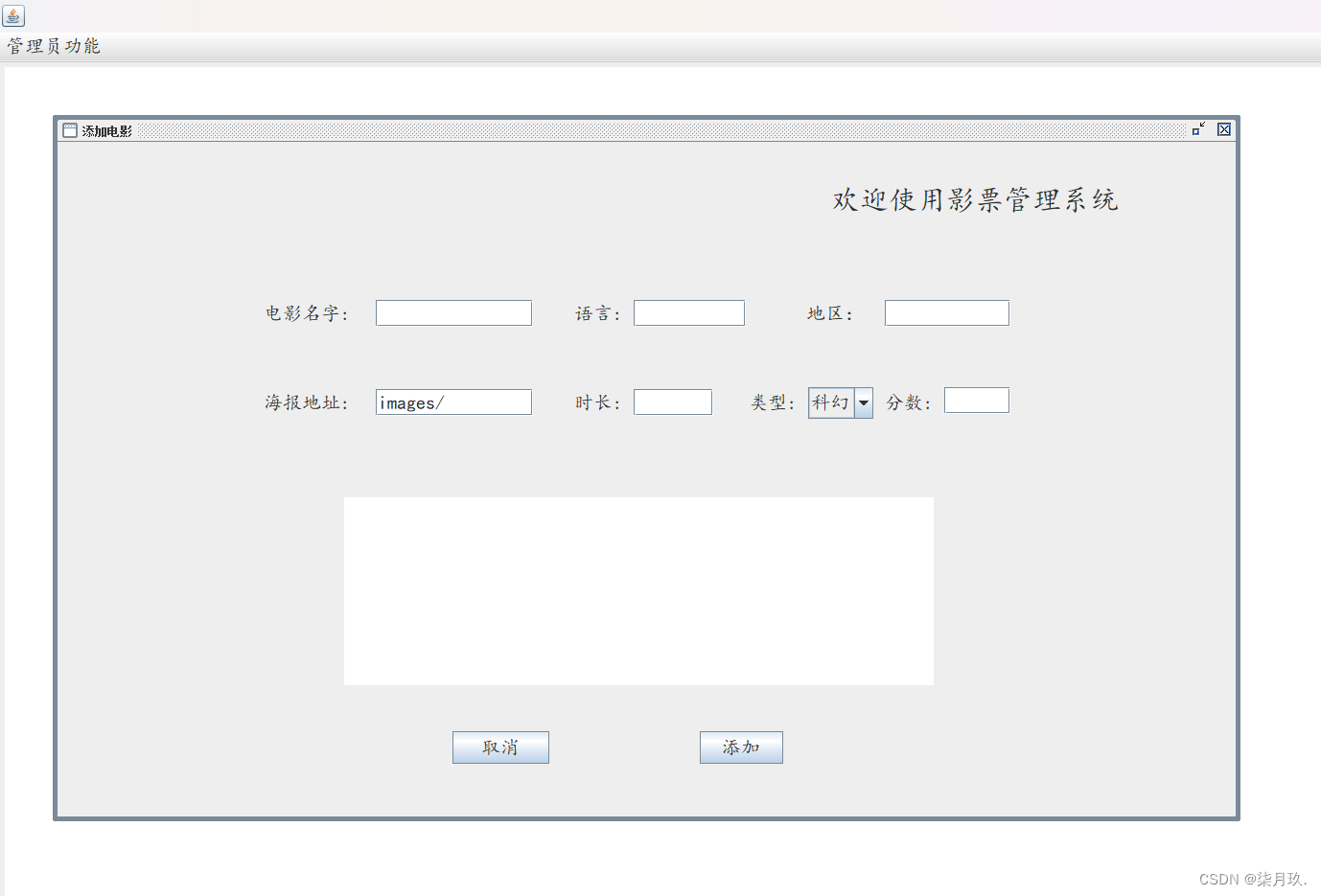Click the 类型： label

tap(774, 402)
